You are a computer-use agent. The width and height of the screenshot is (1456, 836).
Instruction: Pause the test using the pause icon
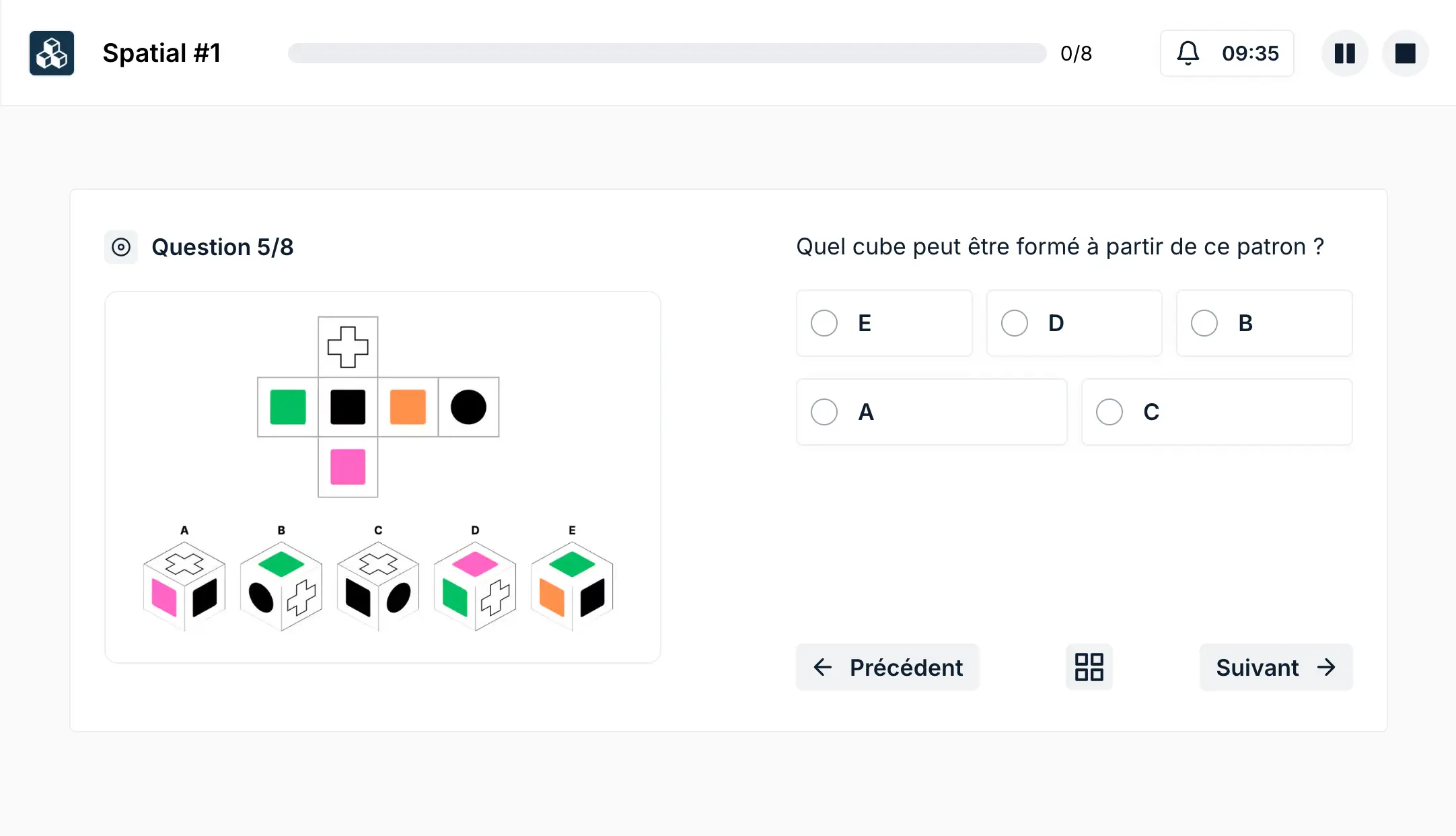(1344, 53)
